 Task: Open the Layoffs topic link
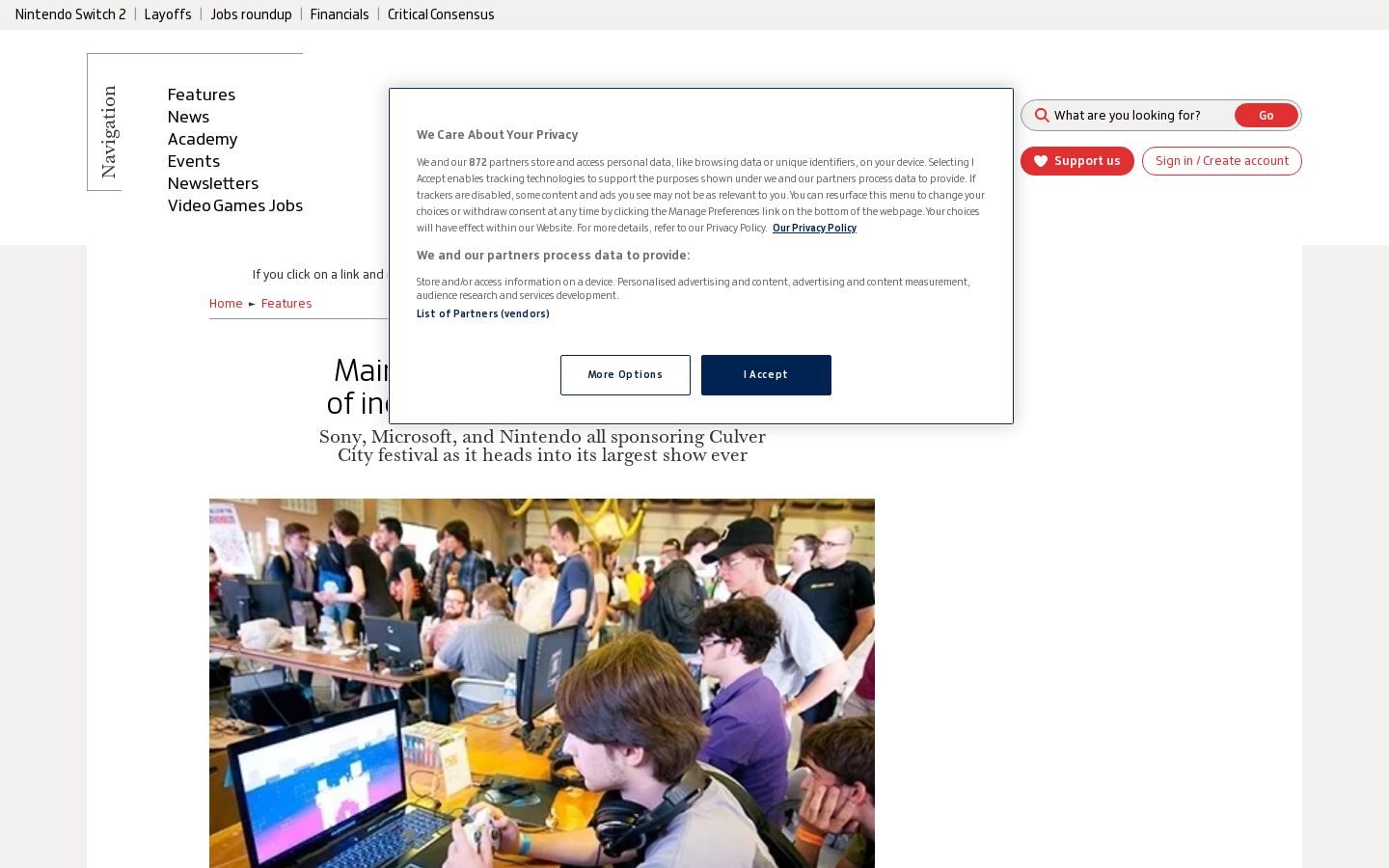click(x=168, y=14)
